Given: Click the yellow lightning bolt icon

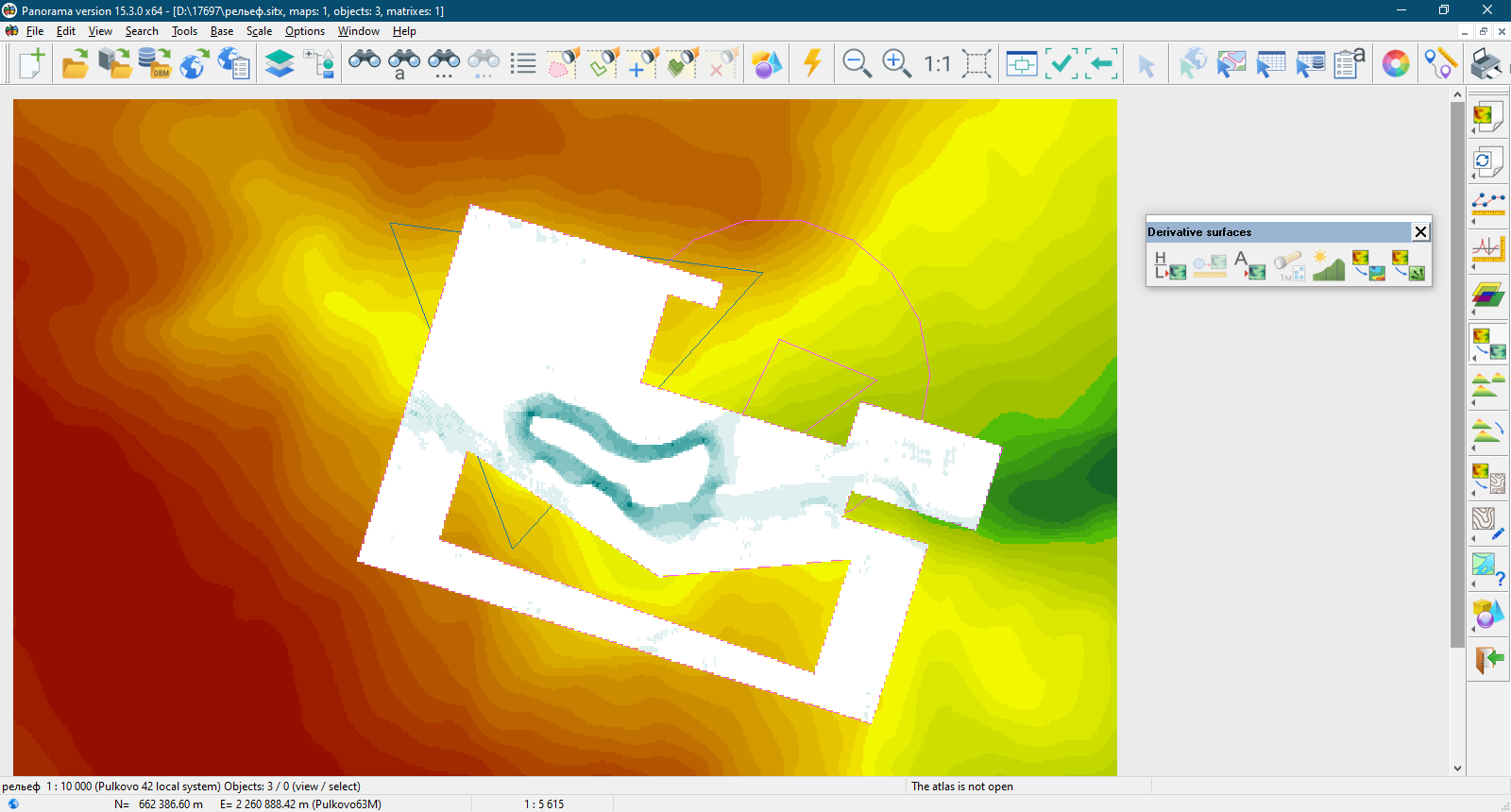Looking at the screenshot, I should 812,63.
